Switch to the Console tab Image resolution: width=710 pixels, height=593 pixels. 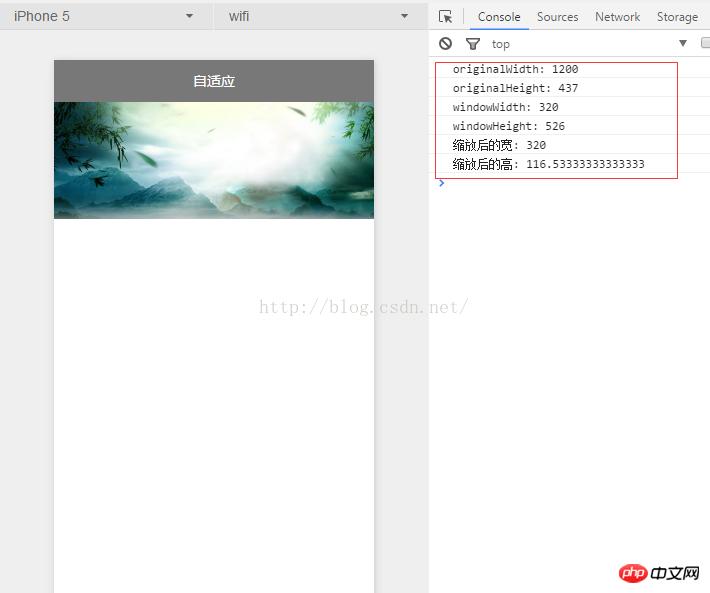pos(499,16)
